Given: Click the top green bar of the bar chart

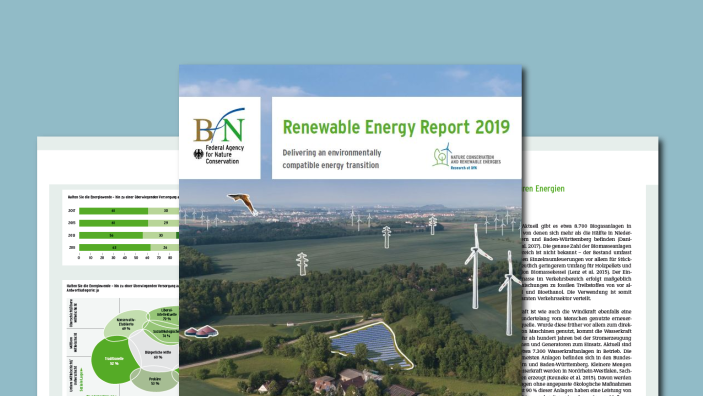Looking at the screenshot, I should click(x=113, y=211).
